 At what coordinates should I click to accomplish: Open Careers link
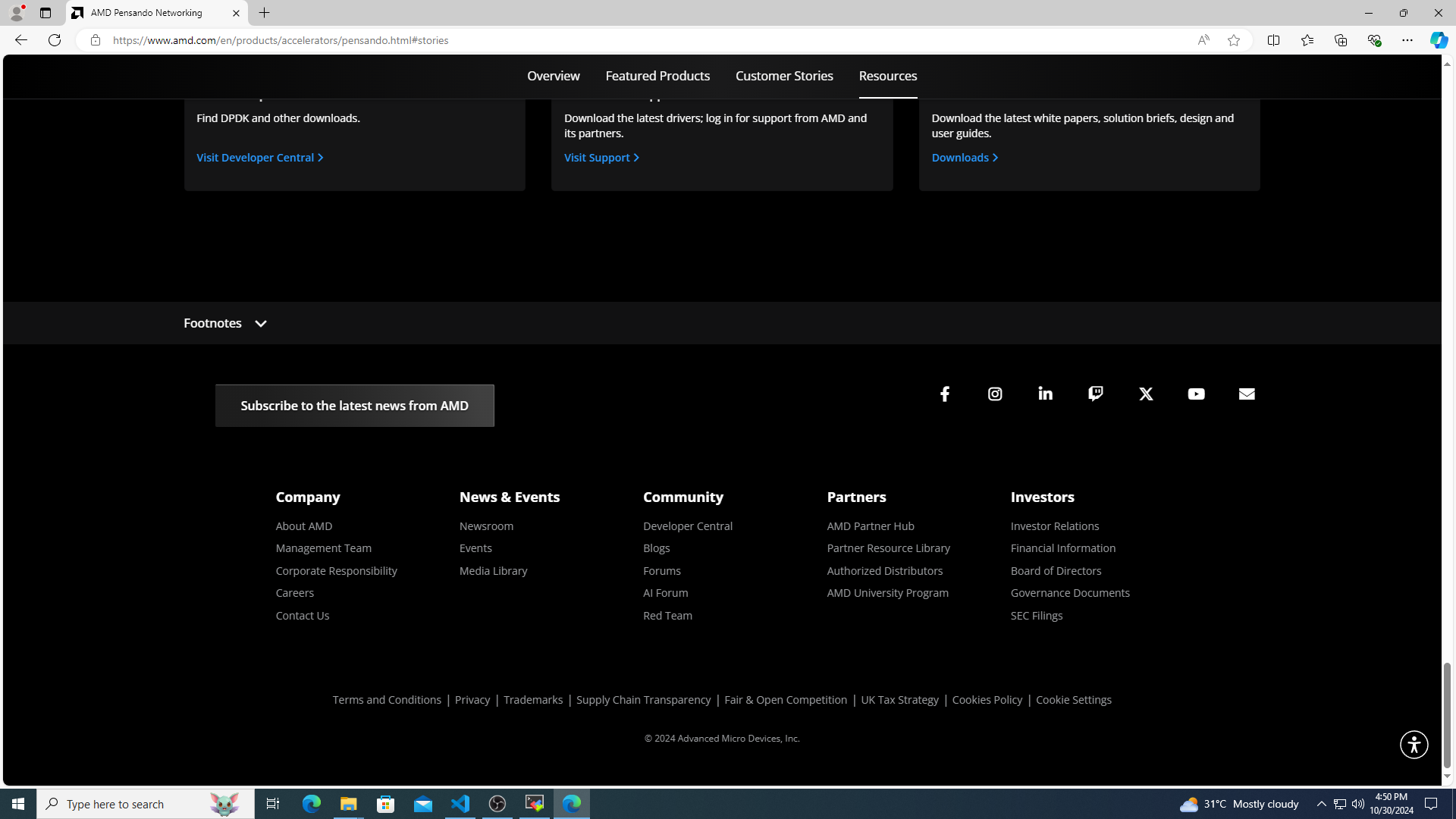pyautogui.click(x=295, y=593)
